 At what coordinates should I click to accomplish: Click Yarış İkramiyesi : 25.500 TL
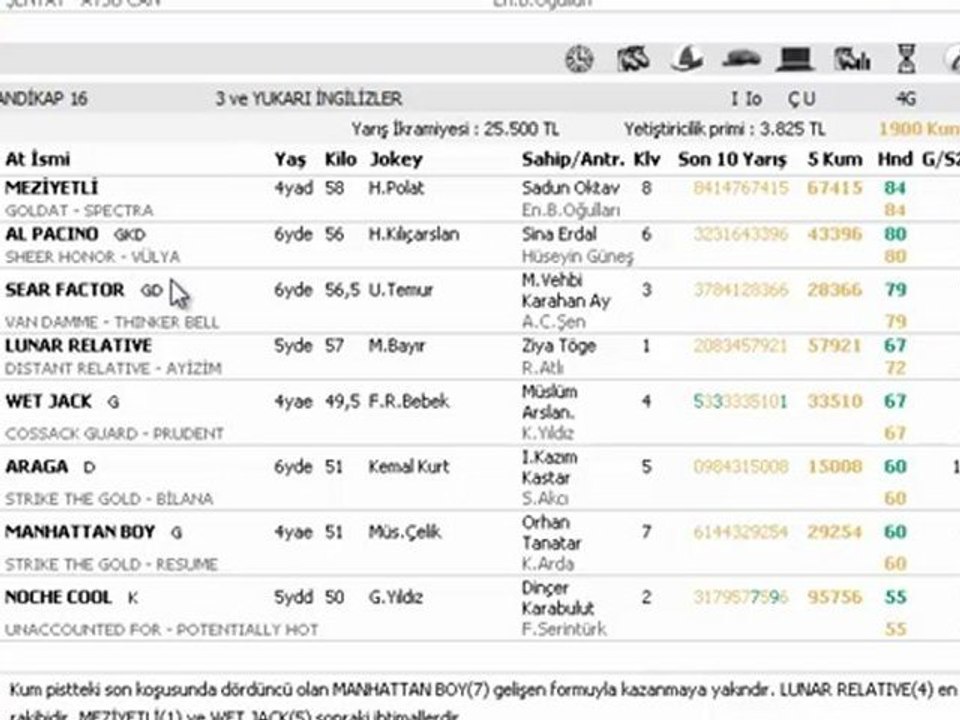(x=455, y=130)
